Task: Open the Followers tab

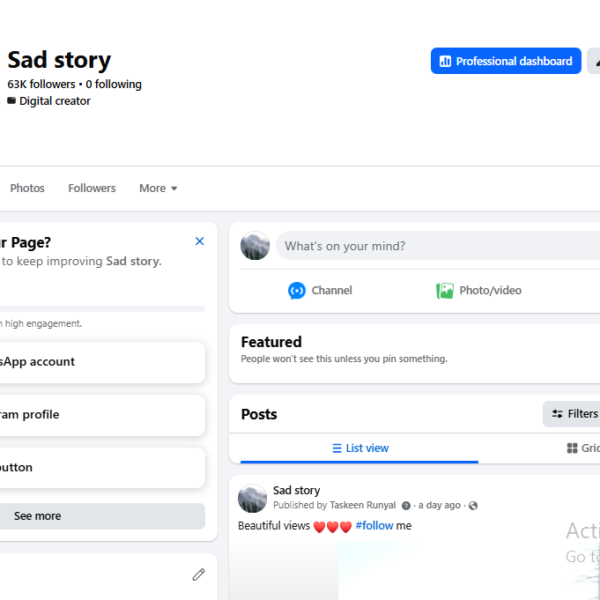Action: (92, 188)
